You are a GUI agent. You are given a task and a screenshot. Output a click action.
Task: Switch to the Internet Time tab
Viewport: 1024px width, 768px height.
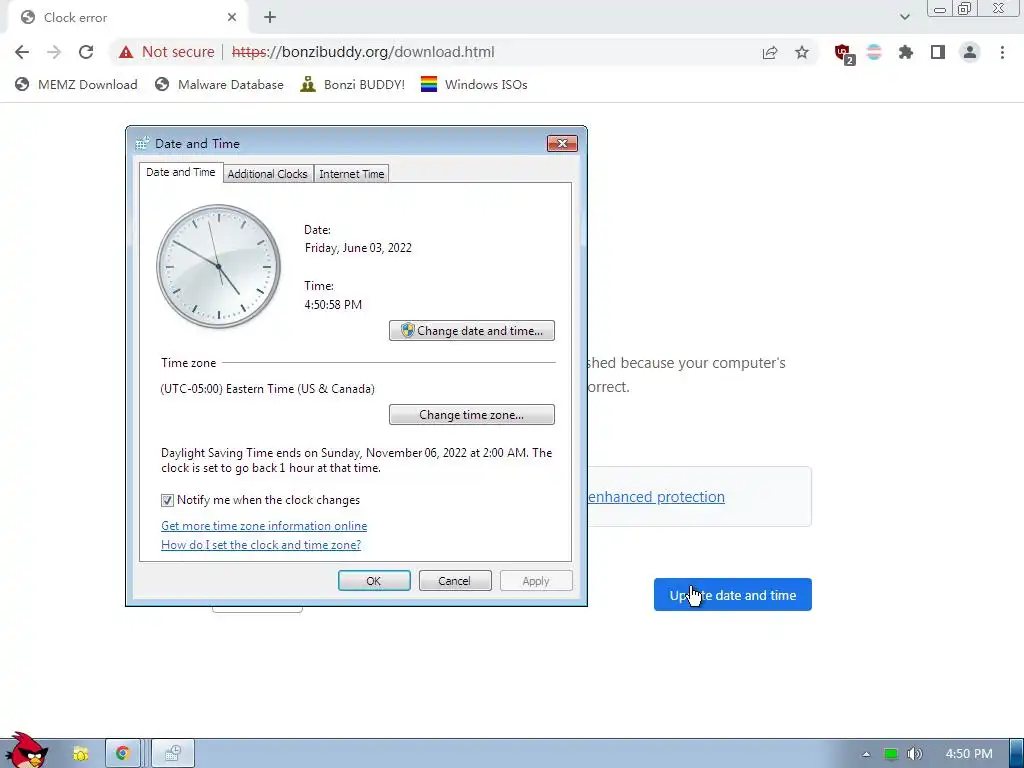tap(351, 174)
